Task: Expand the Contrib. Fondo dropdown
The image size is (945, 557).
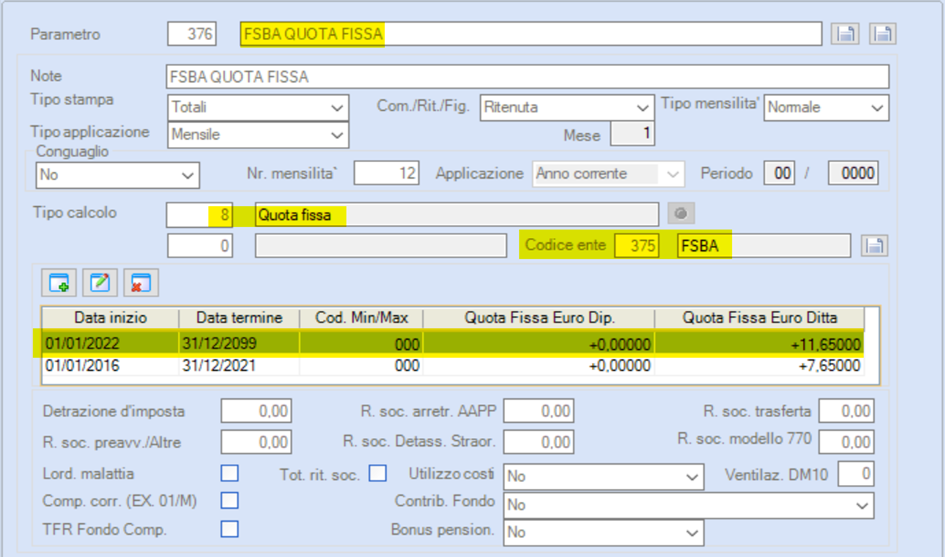Action: (688, 505)
